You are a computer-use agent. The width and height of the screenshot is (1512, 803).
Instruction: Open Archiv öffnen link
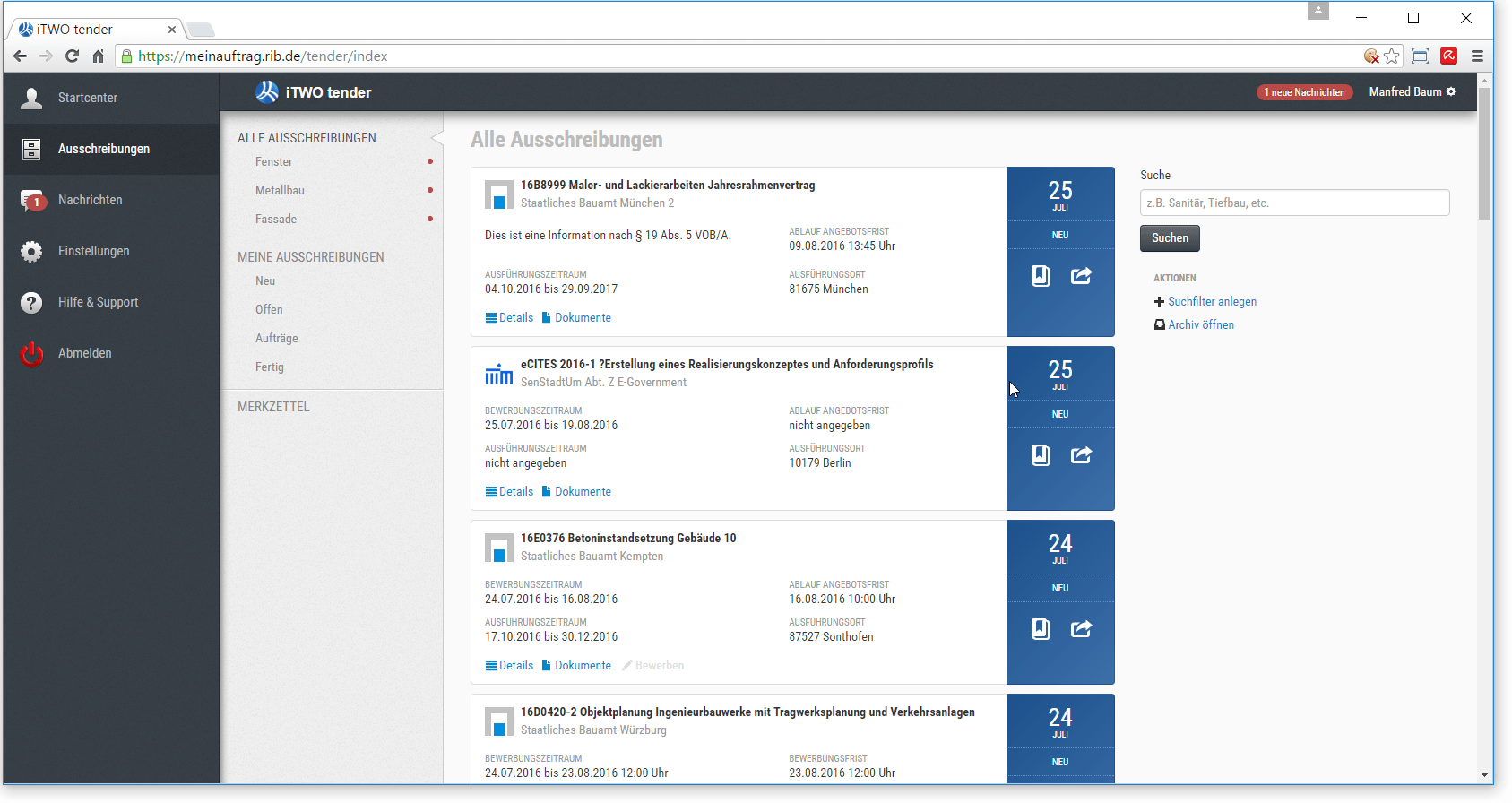[x=1200, y=325]
